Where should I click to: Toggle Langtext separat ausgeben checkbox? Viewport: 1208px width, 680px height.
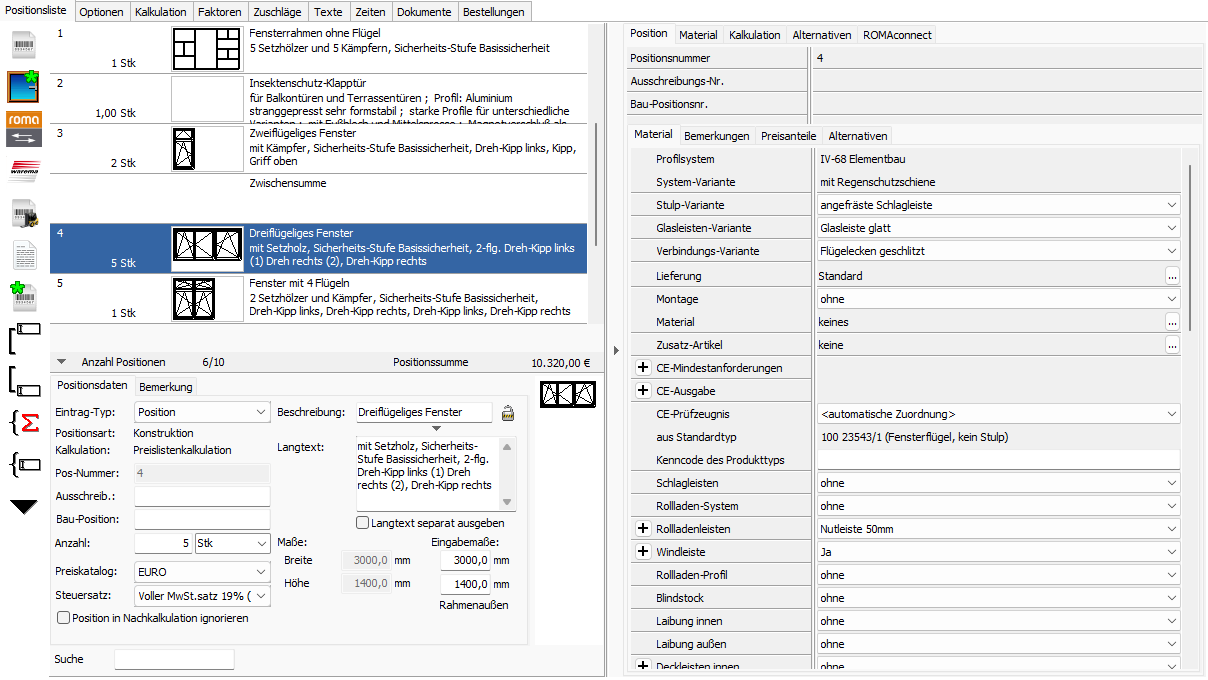pos(363,523)
